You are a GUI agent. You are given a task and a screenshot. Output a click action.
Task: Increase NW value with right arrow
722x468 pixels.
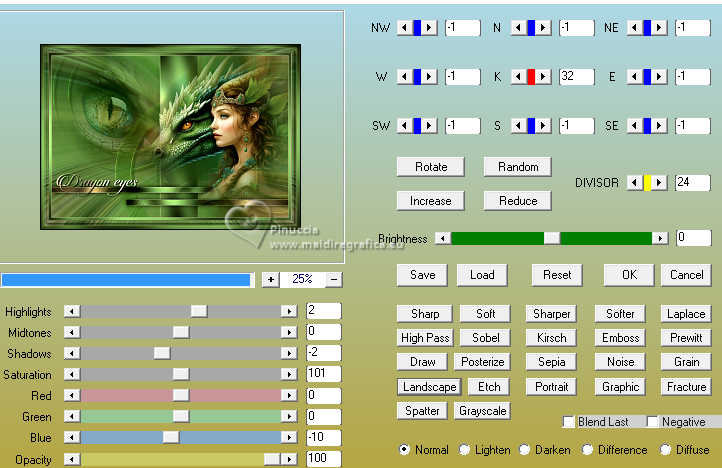coord(429,28)
